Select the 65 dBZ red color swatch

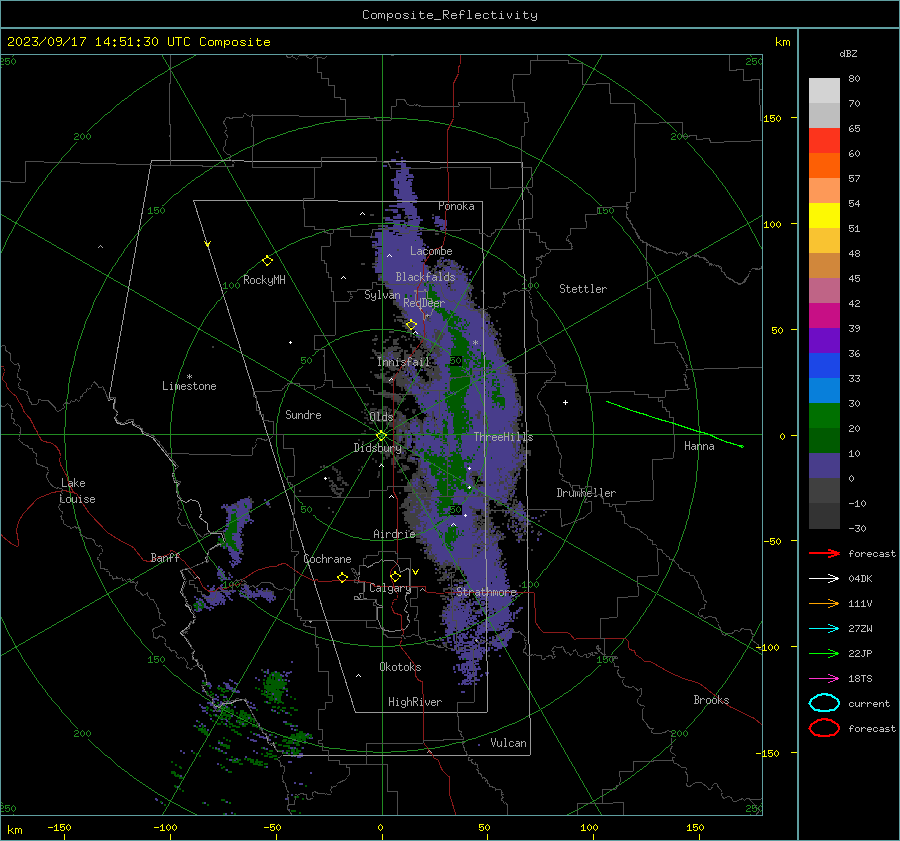[824, 140]
